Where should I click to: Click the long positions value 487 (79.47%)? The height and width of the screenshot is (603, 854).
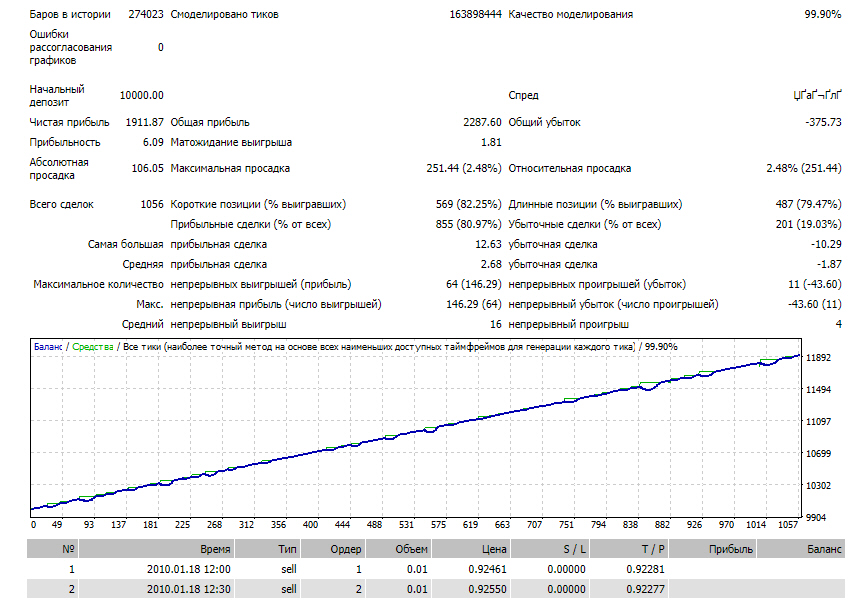tap(808, 205)
